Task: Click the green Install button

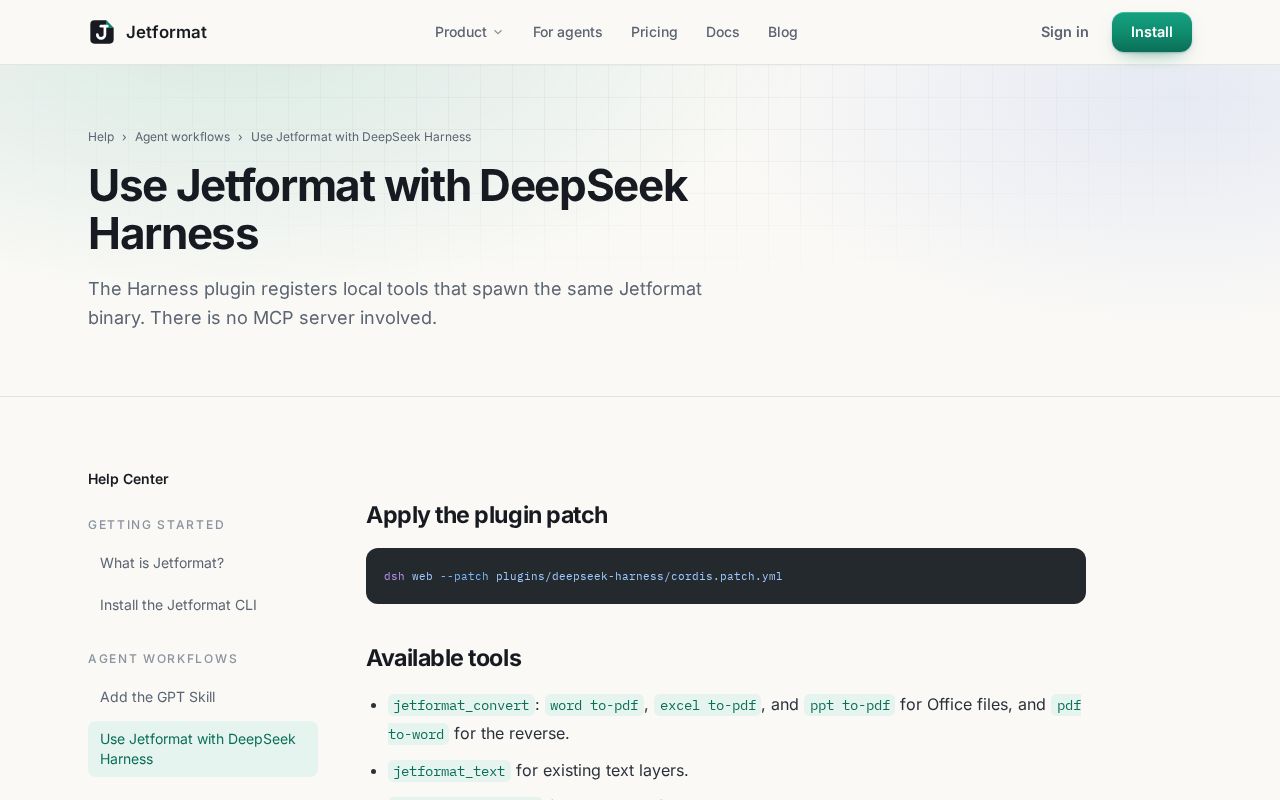Action: pos(1151,32)
